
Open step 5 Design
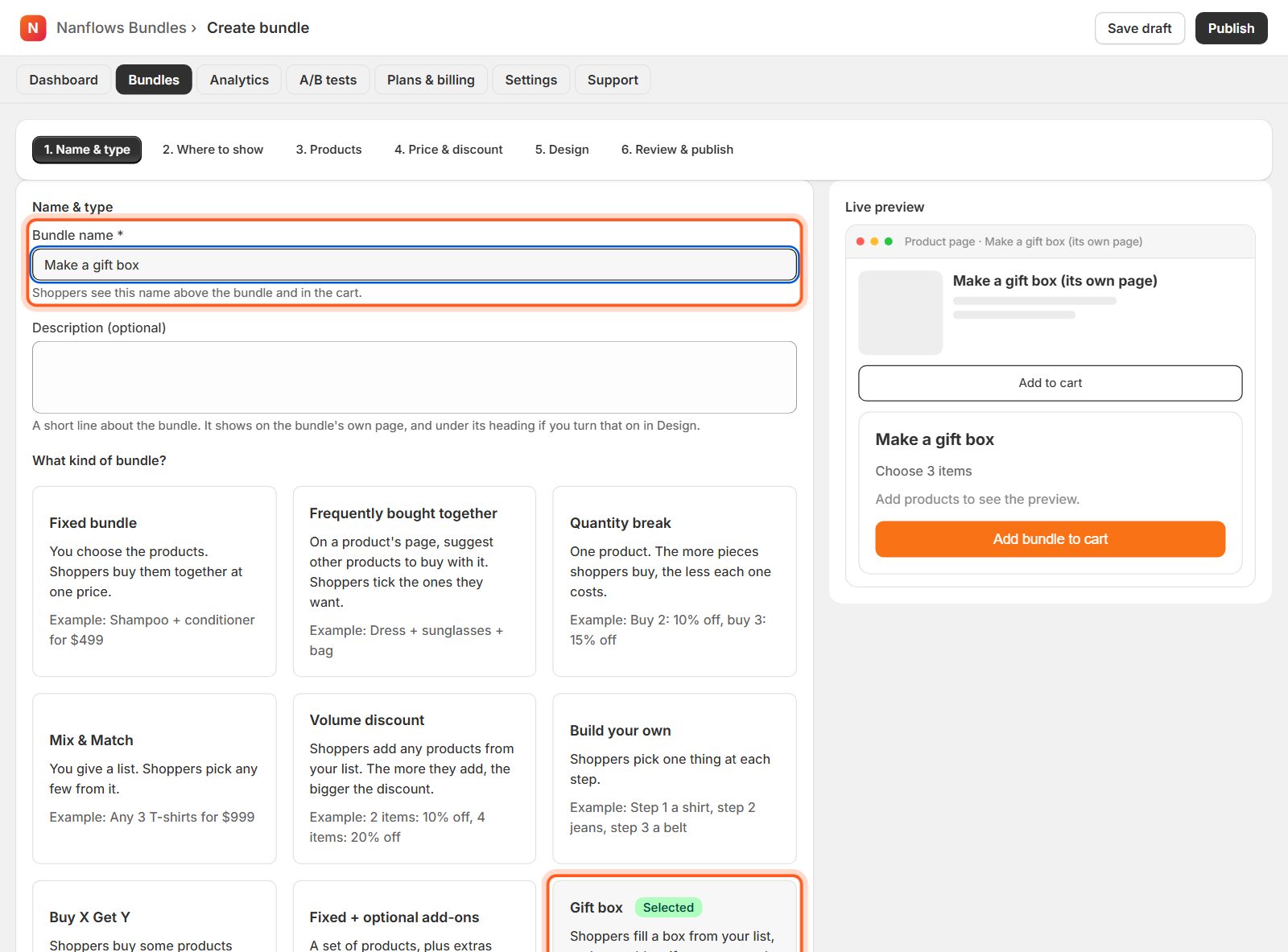[562, 150]
